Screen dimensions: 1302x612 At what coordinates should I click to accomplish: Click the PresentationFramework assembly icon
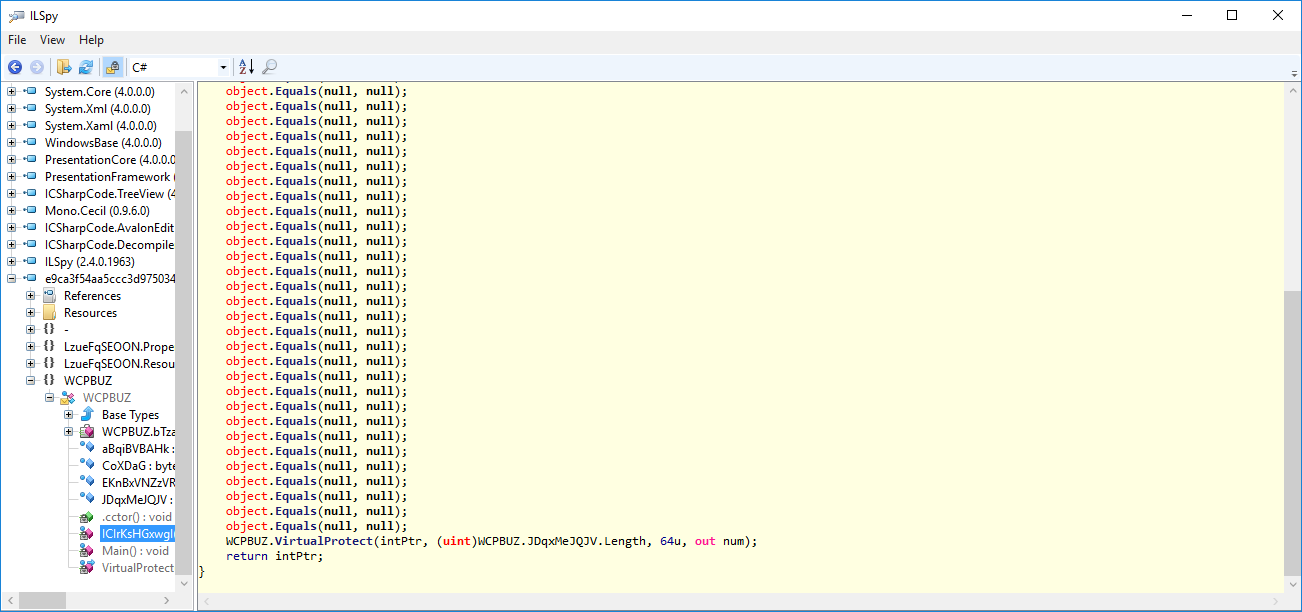pyautogui.click(x=30, y=177)
